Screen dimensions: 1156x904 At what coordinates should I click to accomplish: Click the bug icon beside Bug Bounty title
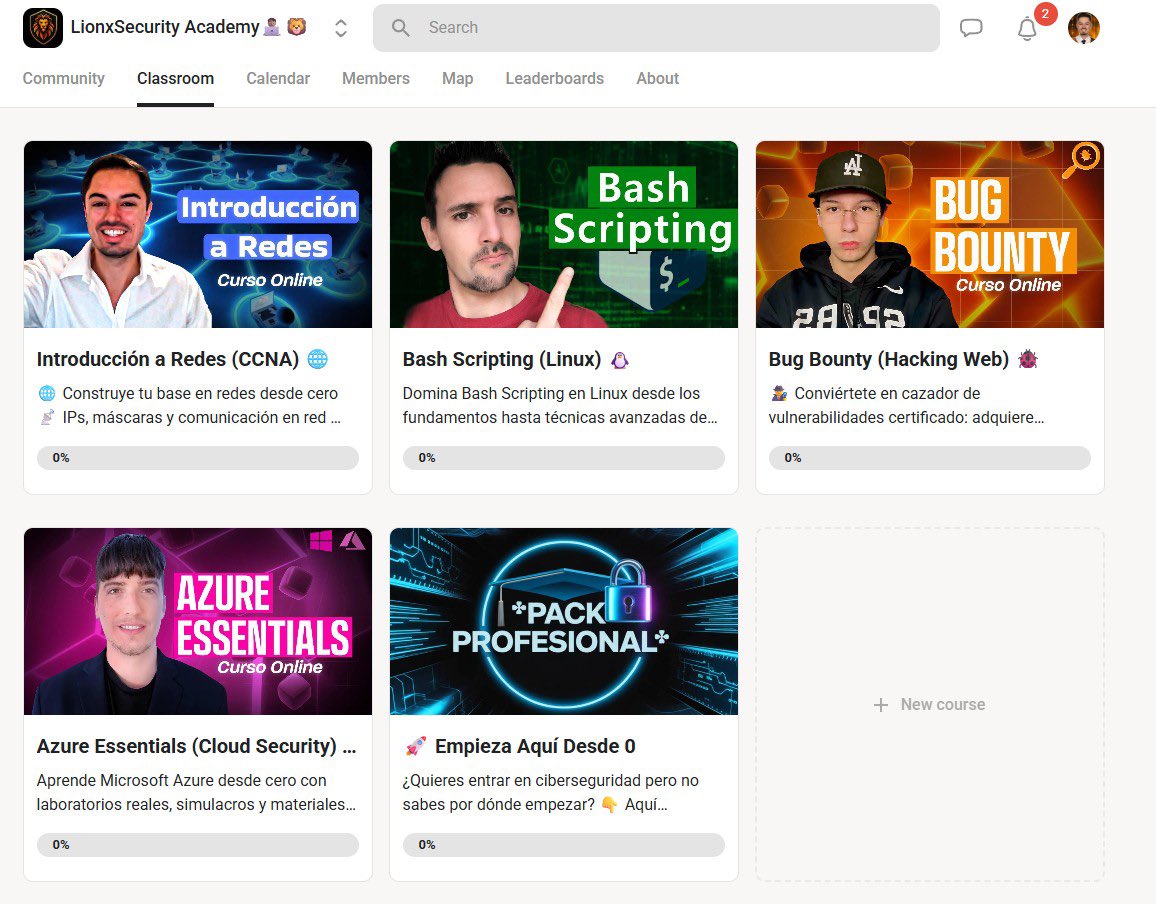[1028, 359]
